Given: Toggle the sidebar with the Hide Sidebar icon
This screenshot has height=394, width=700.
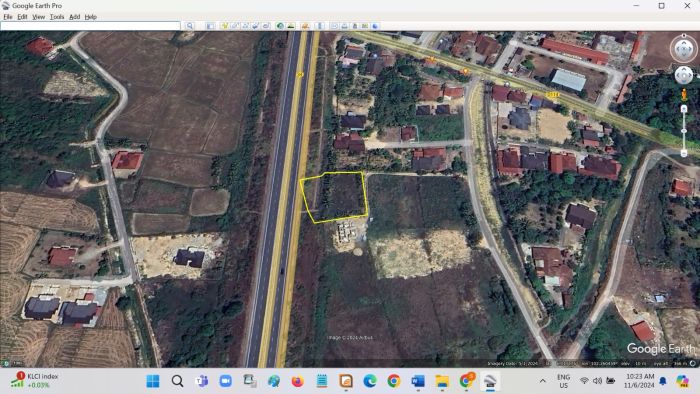Looking at the screenshot, I should tap(210, 26).
